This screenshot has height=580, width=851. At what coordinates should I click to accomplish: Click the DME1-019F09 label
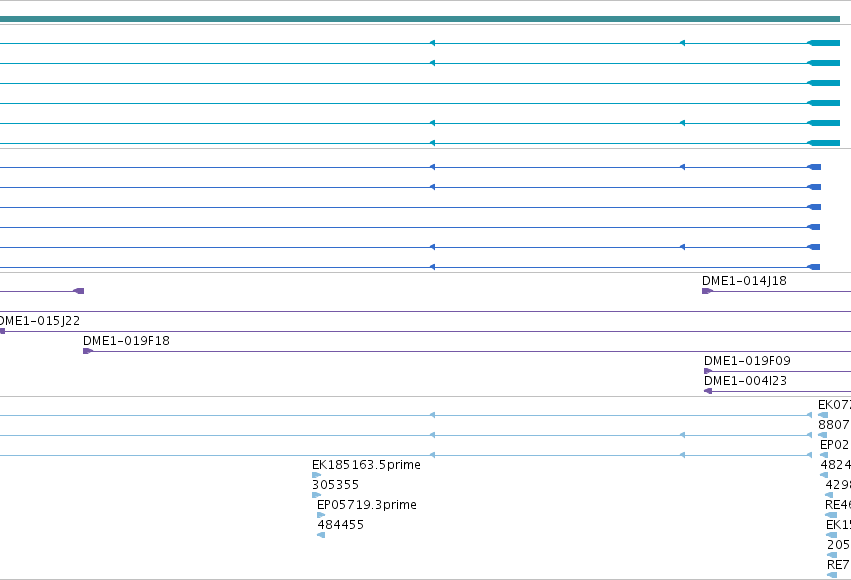(747, 361)
